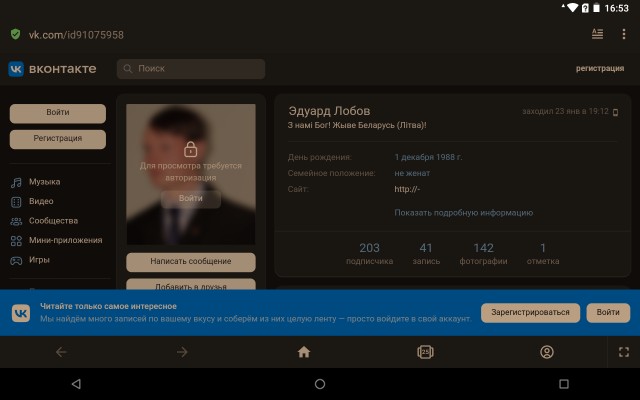The image size is (640, 400).
Task: Toggle fullscreen mode icon
Action: 624,352
